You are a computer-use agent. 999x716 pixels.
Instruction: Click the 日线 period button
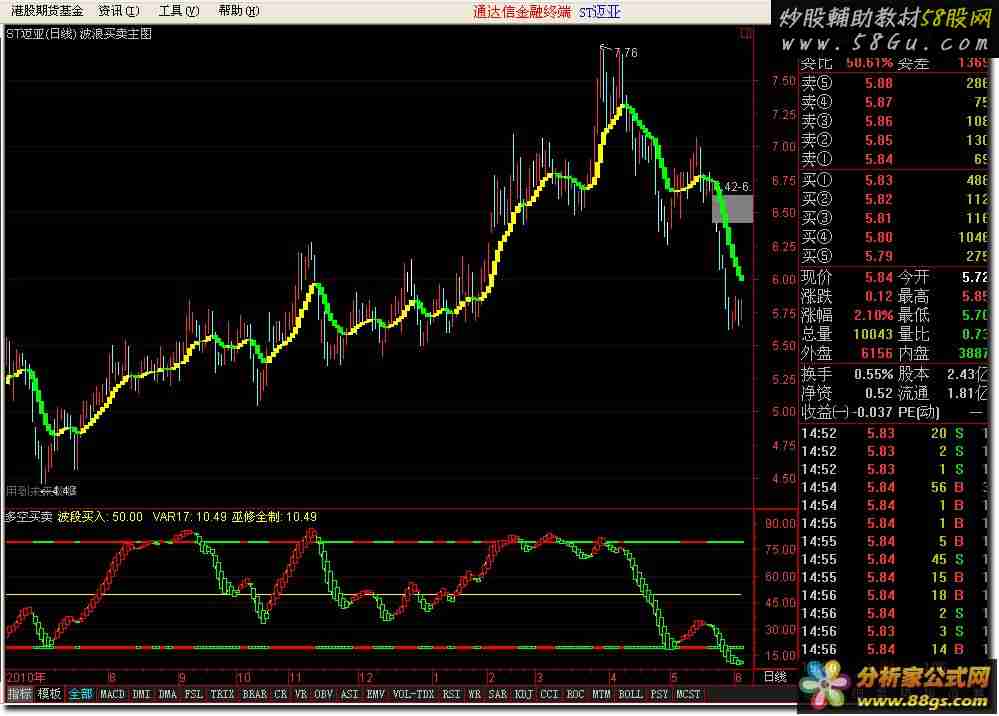775,677
